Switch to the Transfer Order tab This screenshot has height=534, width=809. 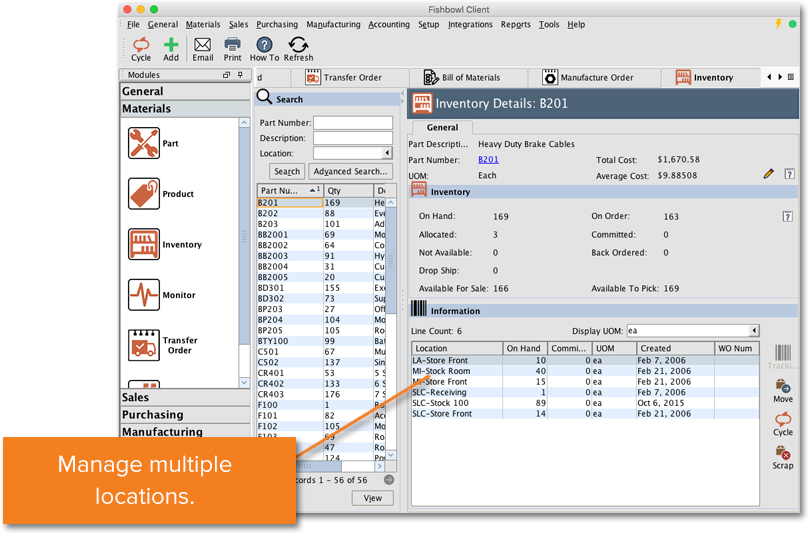tap(350, 77)
